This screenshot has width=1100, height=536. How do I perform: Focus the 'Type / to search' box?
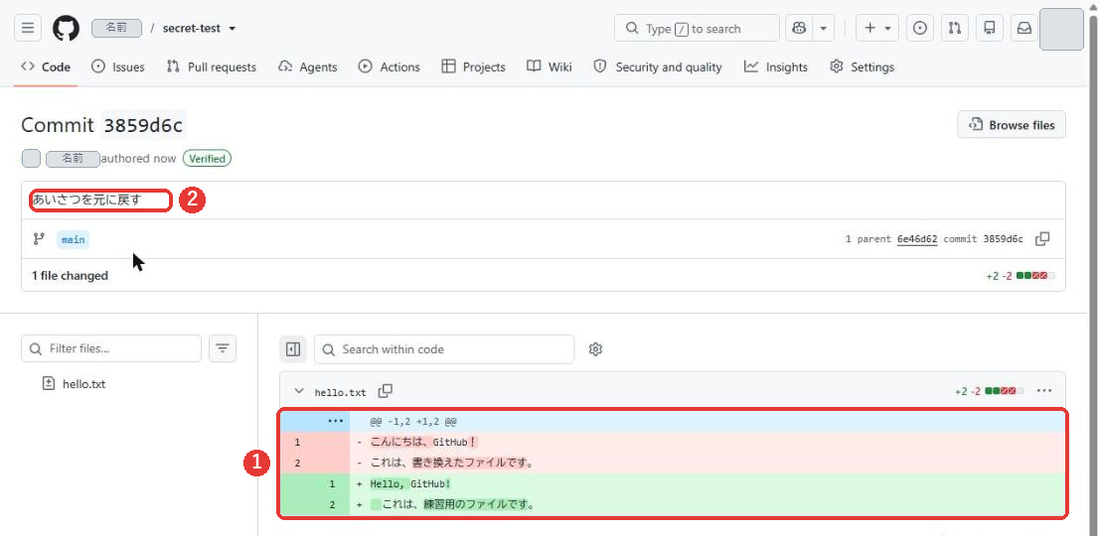697,28
